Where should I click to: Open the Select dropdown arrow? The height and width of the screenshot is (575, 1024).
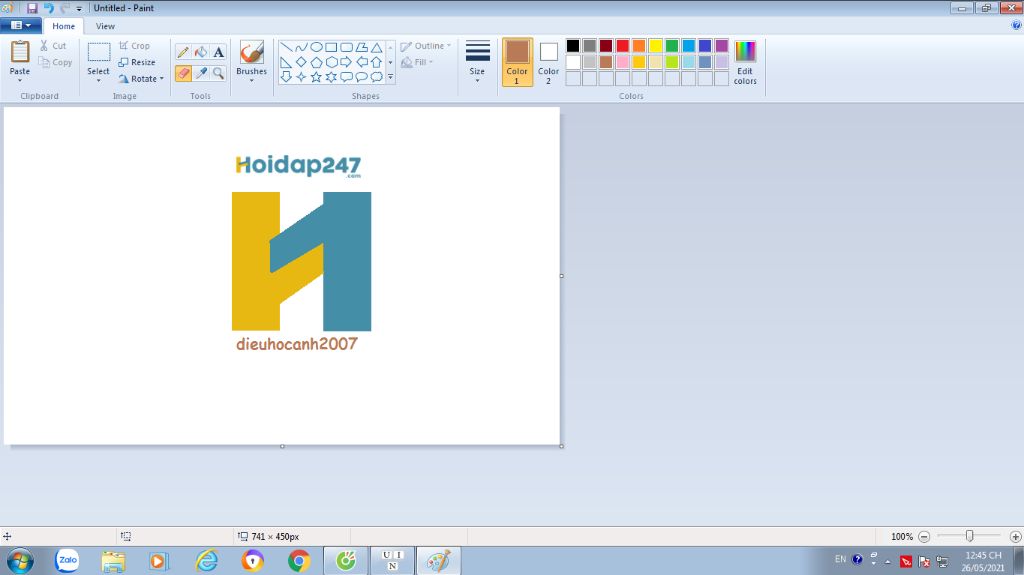99,80
